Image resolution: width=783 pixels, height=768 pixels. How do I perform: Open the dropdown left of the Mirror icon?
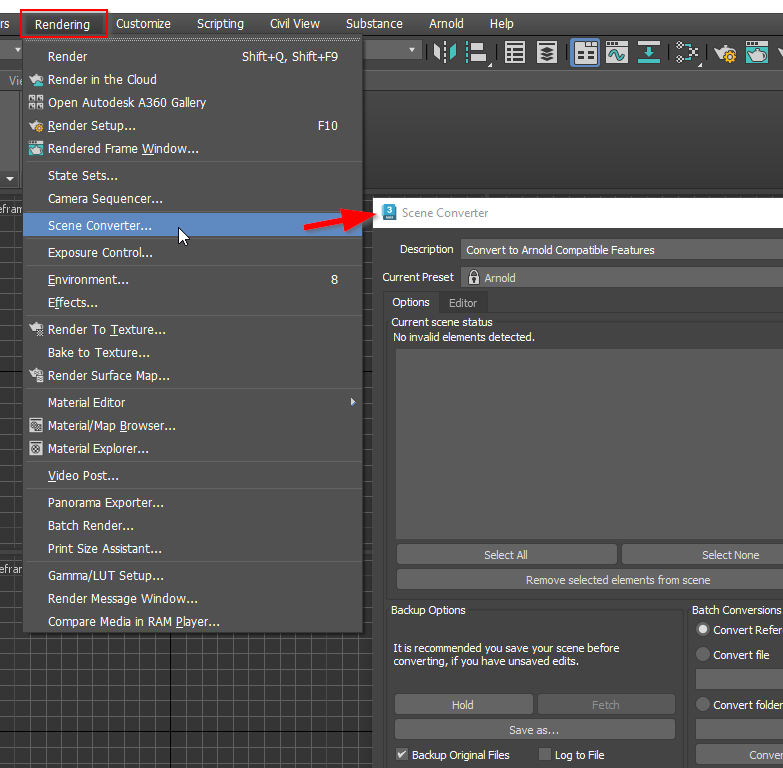point(413,50)
